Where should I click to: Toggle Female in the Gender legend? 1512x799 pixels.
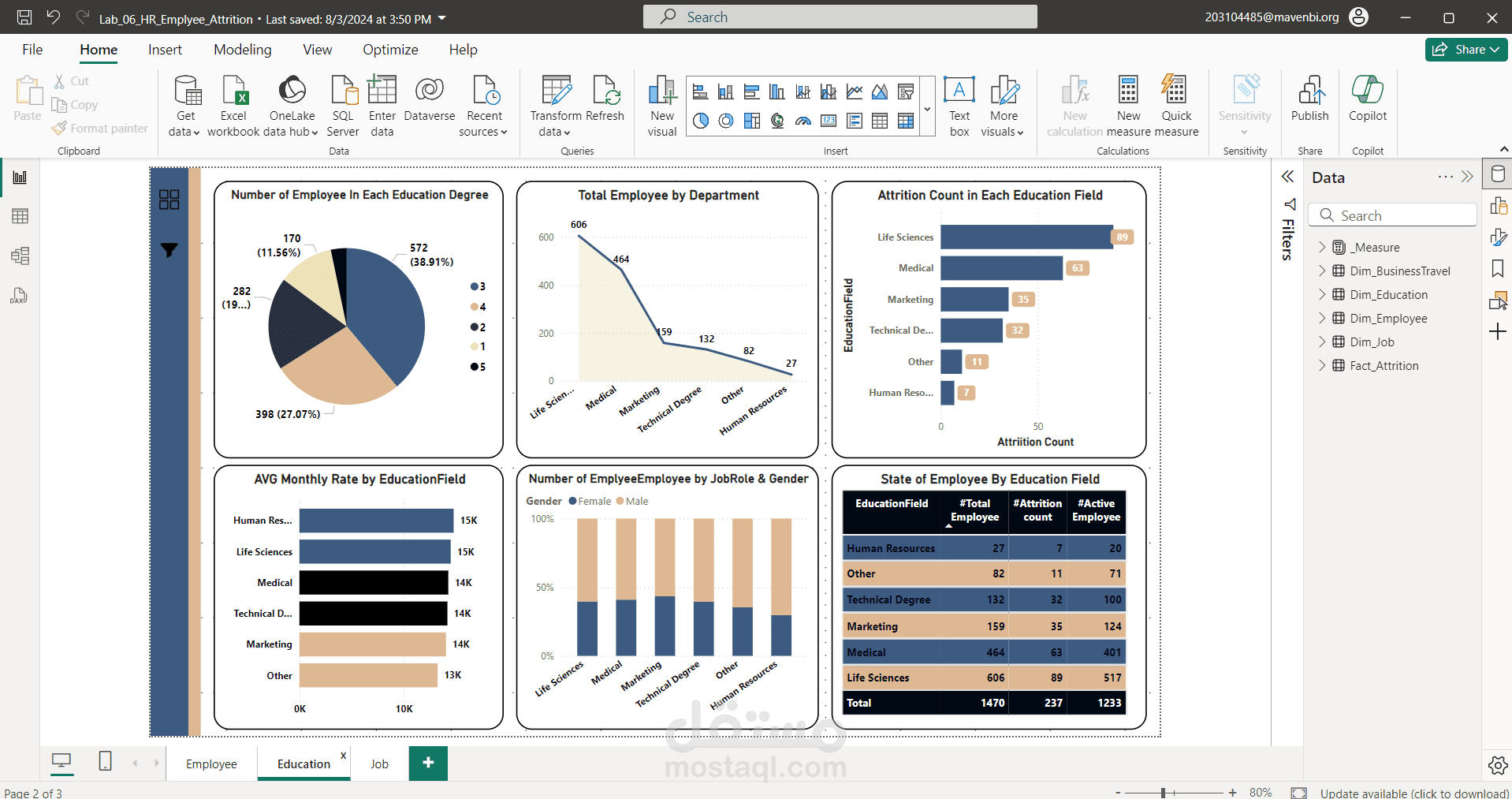click(x=590, y=501)
